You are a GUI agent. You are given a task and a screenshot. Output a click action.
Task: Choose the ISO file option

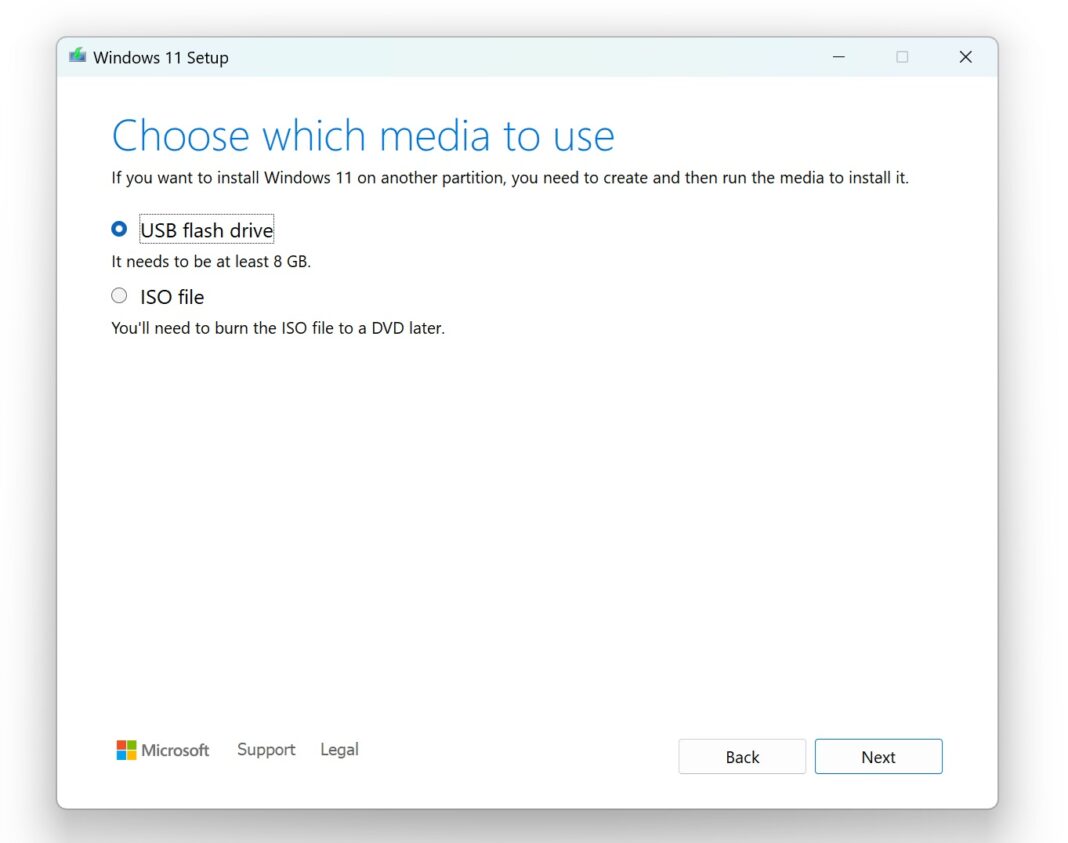[x=119, y=295]
